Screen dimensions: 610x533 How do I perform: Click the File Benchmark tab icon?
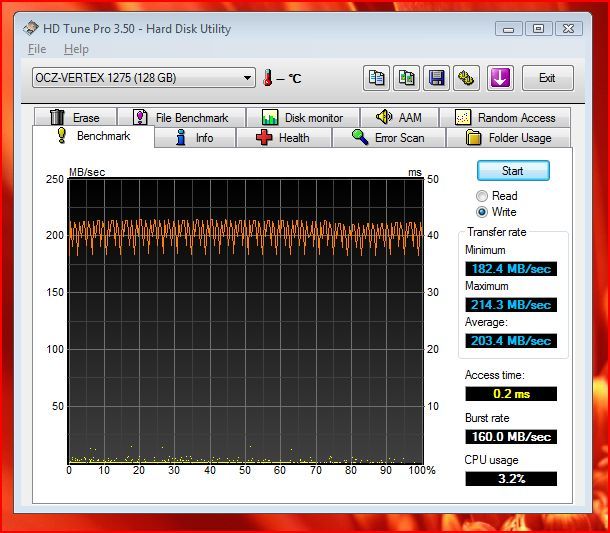(x=140, y=117)
